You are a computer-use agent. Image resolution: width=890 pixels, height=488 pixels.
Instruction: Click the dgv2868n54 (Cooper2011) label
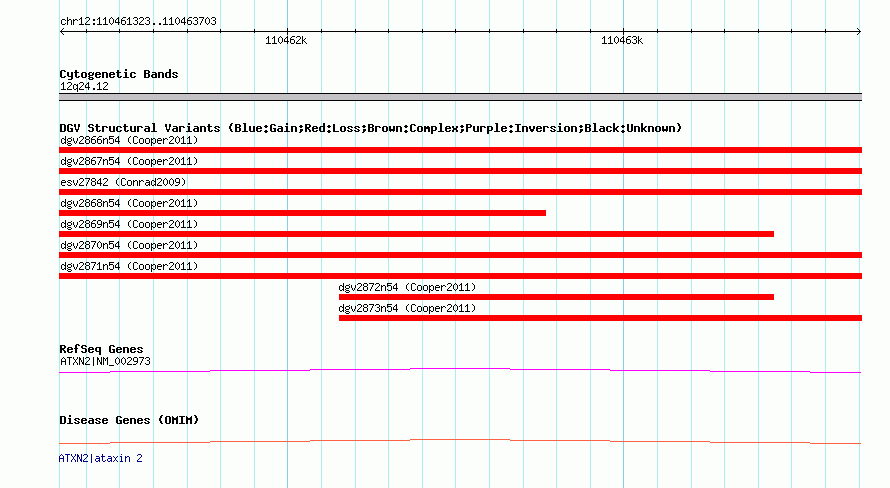click(x=129, y=203)
